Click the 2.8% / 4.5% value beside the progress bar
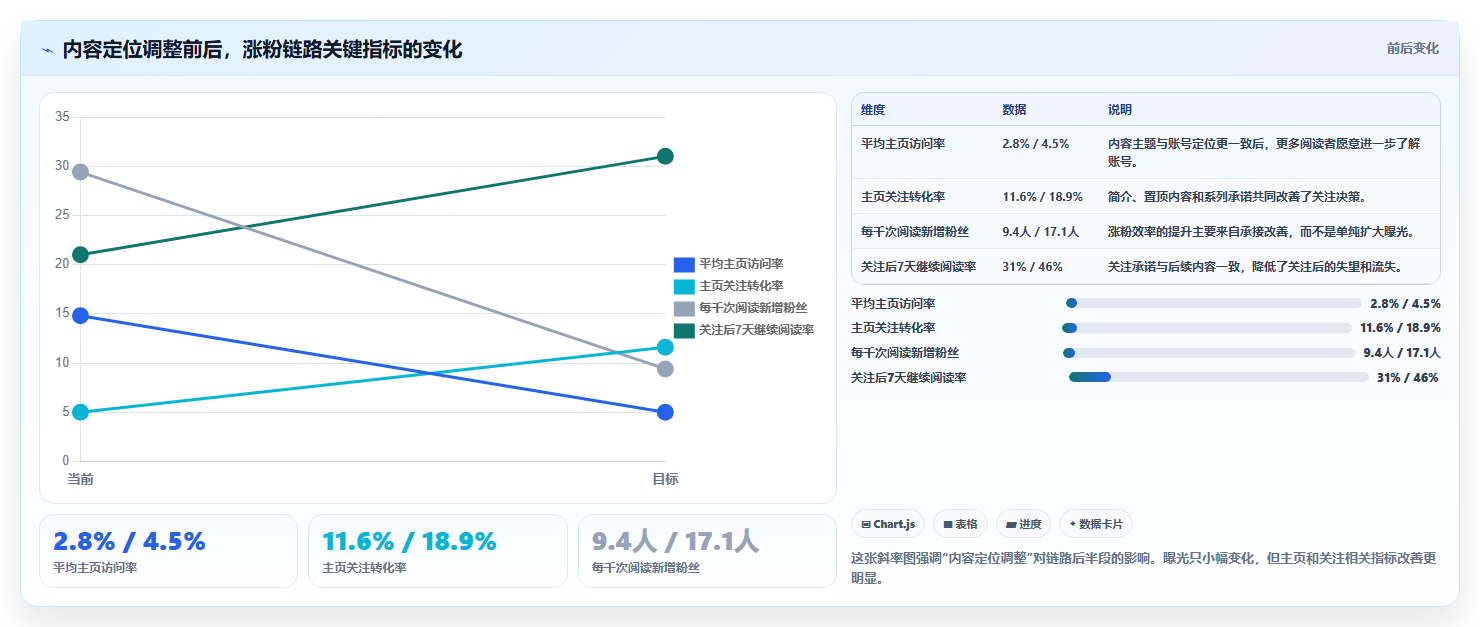1480x627 pixels. click(1405, 303)
